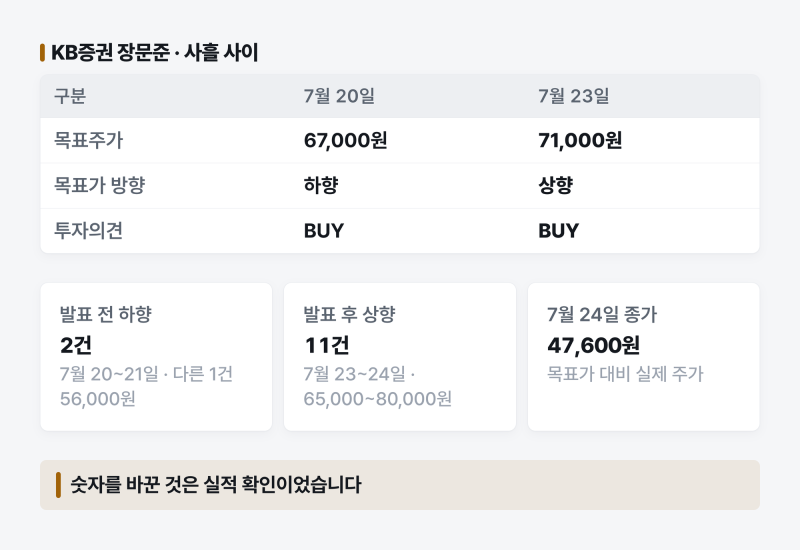
Task: Click the 47,600원 closing price
Action: (593, 345)
